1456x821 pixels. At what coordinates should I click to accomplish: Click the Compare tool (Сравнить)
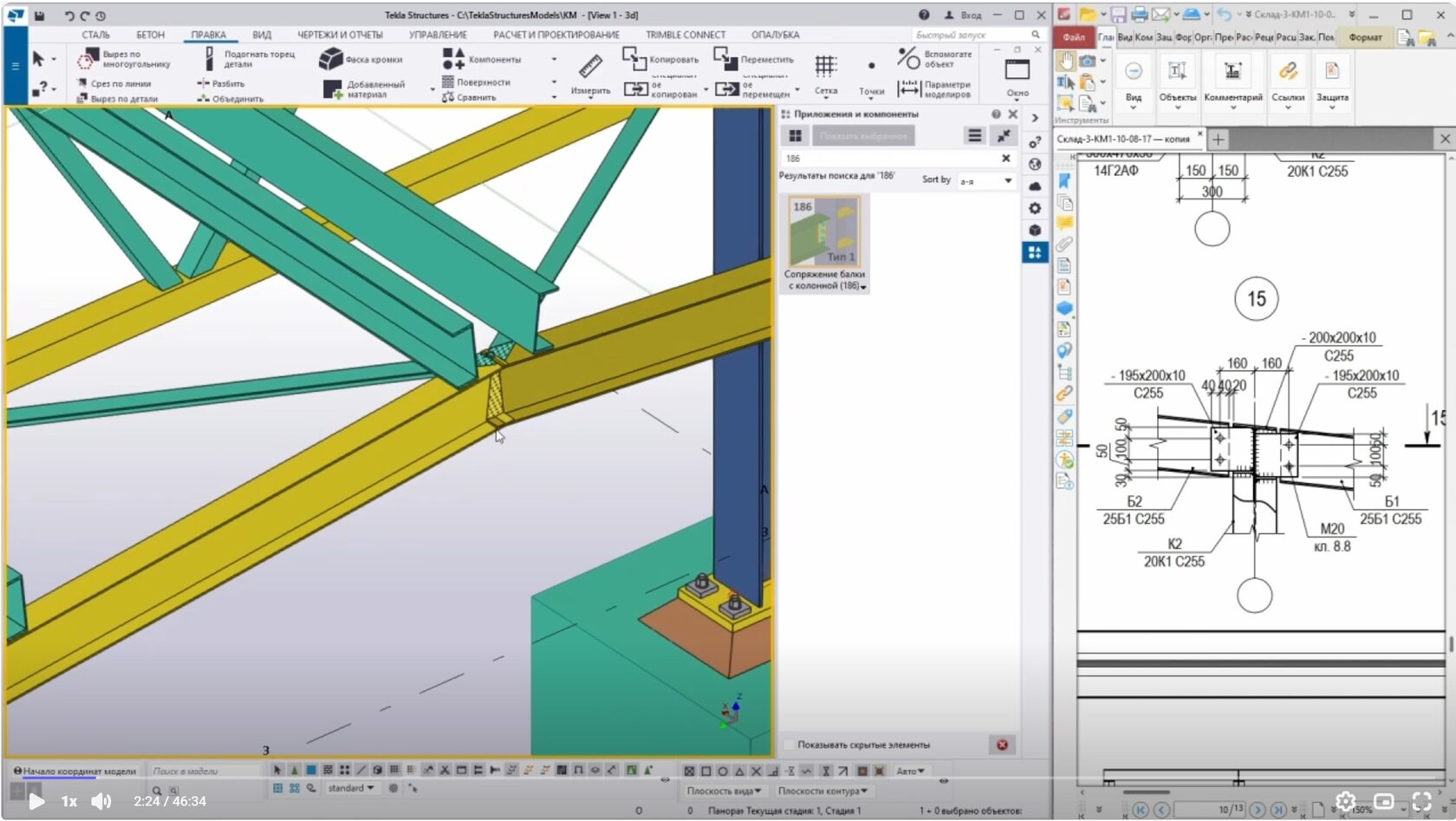pos(469,98)
